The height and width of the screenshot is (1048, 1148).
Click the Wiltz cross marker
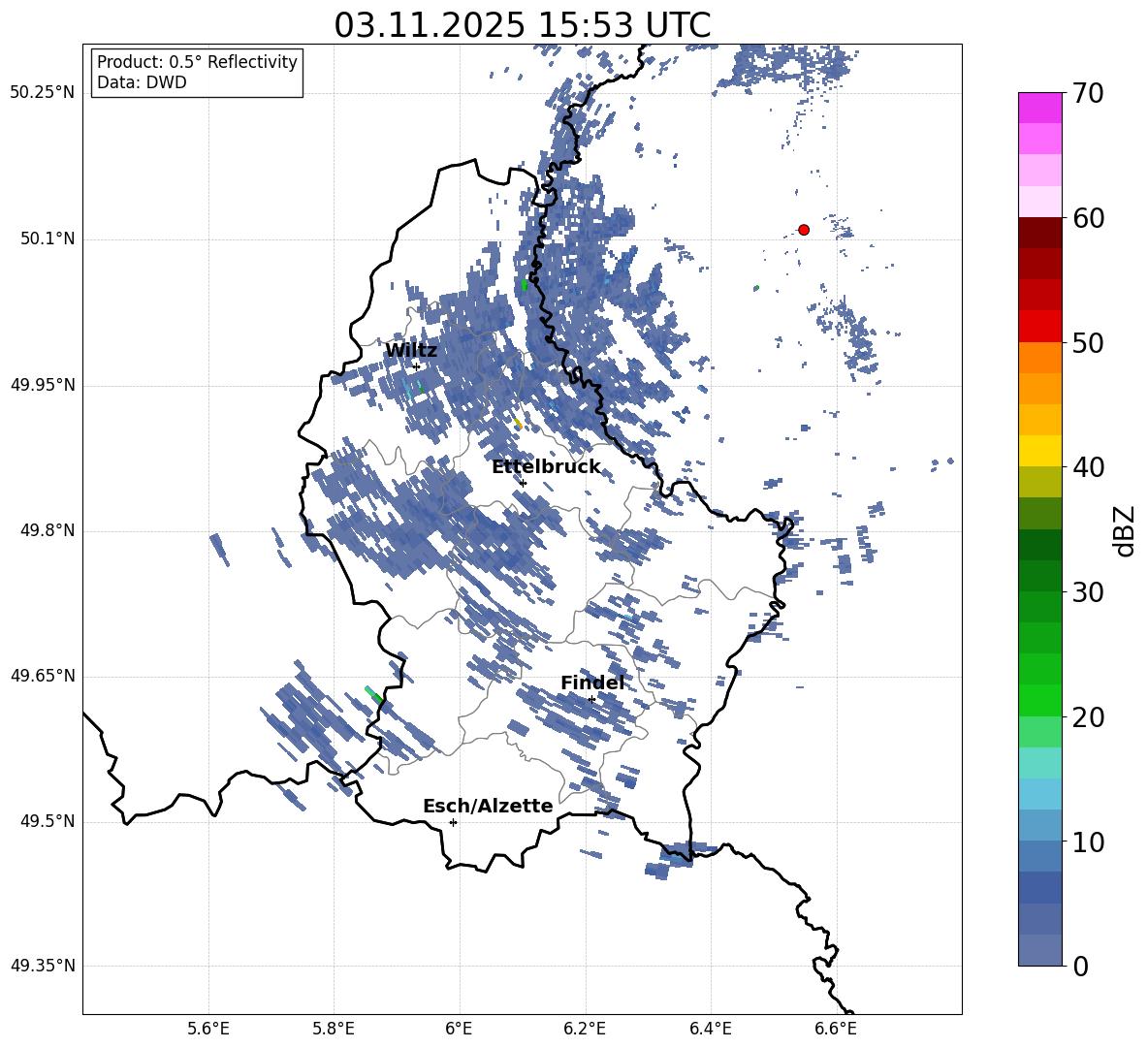tap(416, 366)
